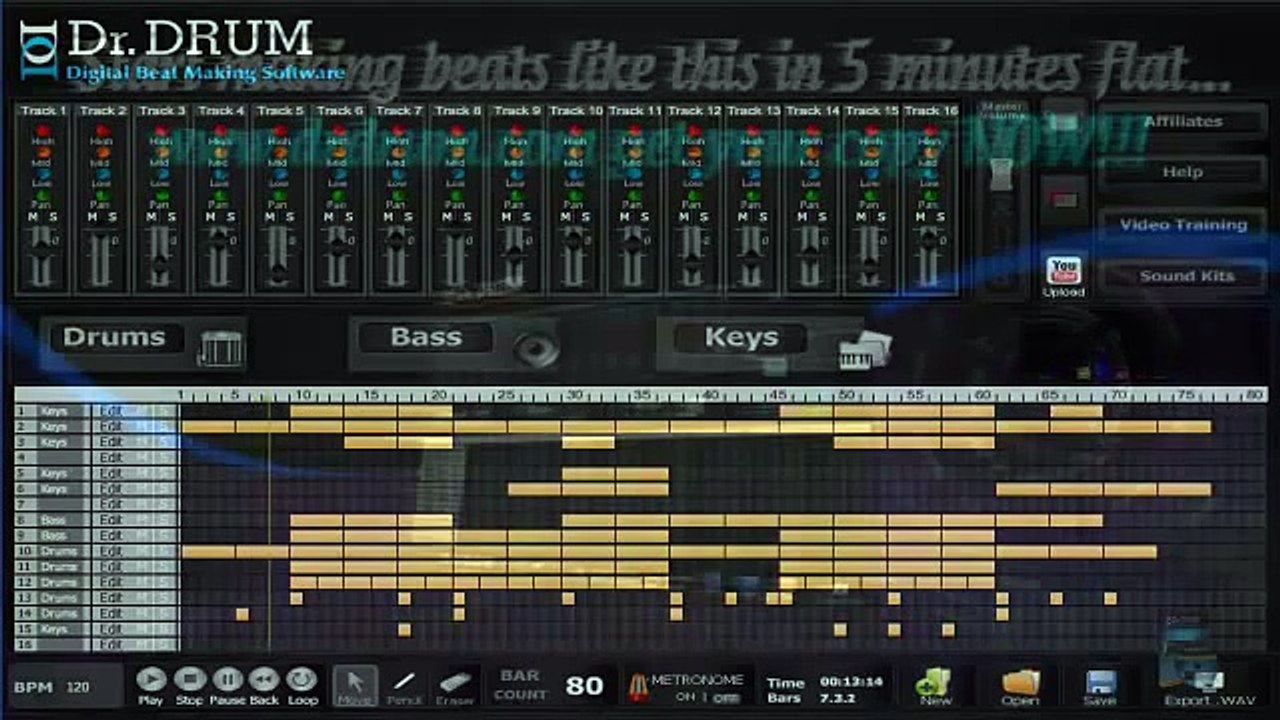Select the Pencil tool
The image size is (1280, 720).
[404, 685]
